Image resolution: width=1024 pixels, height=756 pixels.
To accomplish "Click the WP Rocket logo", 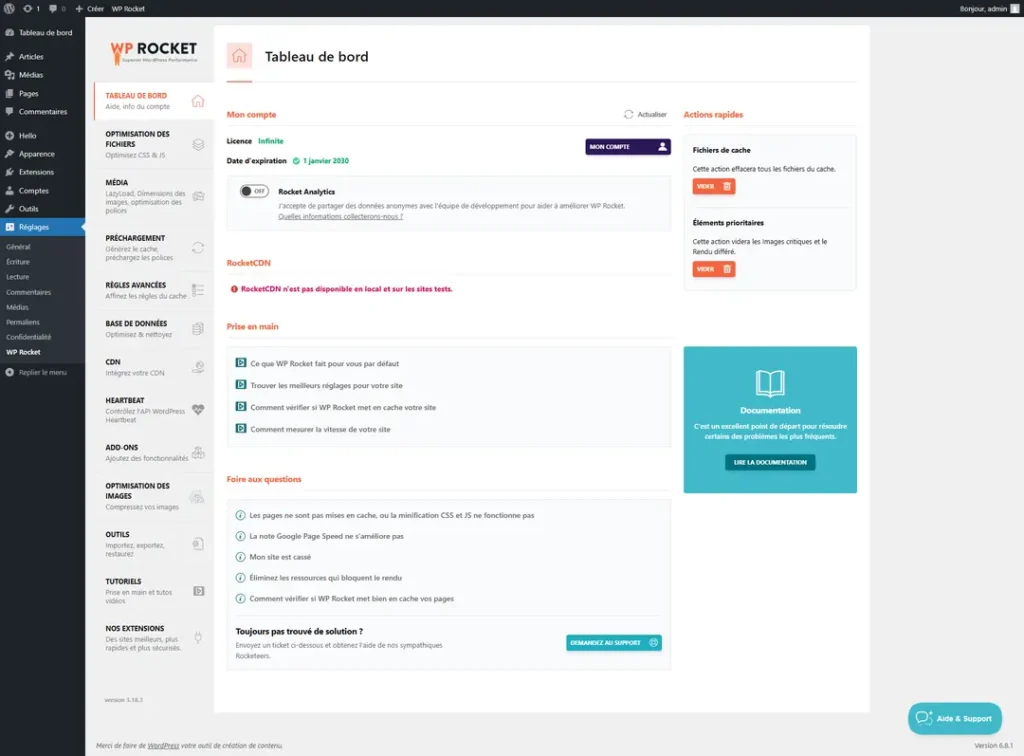I will click(x=153, y=52).
